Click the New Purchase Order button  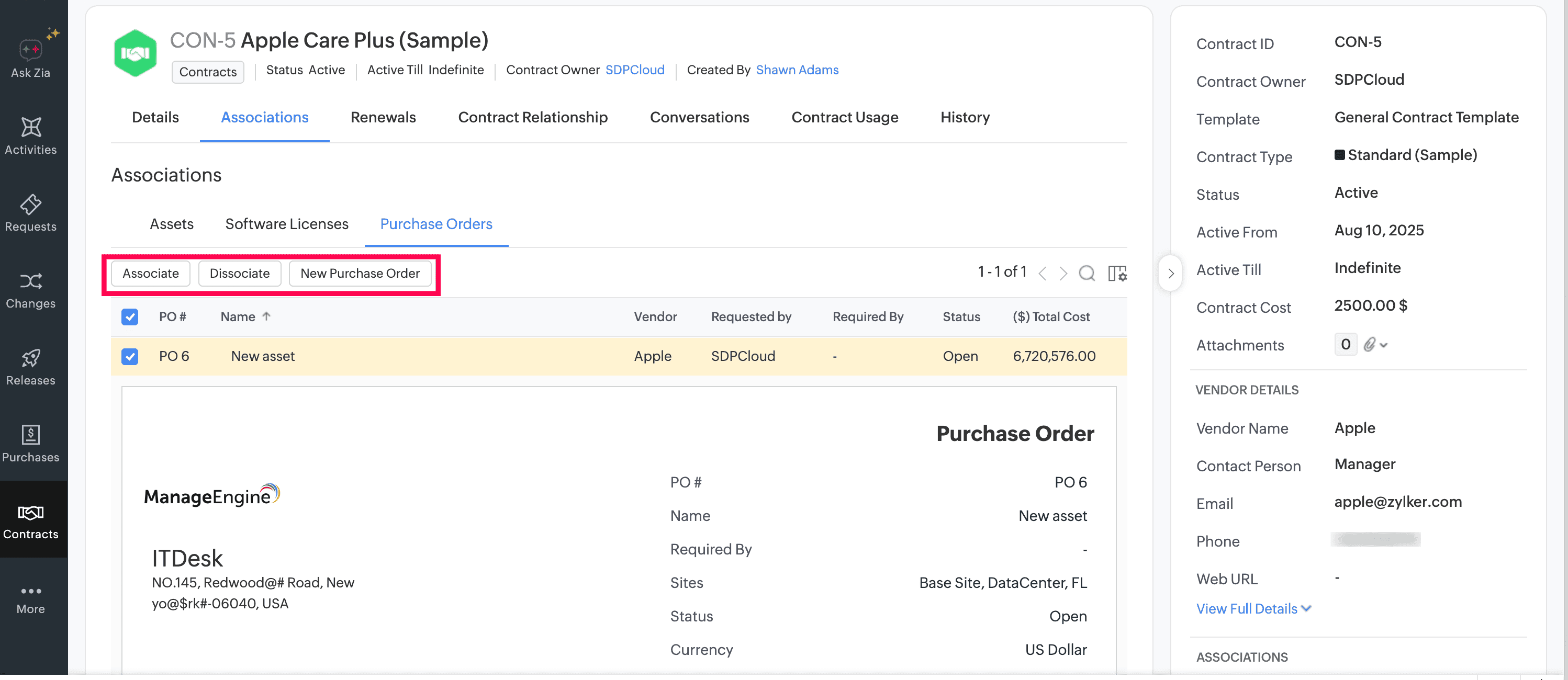[x=360, y=273]
